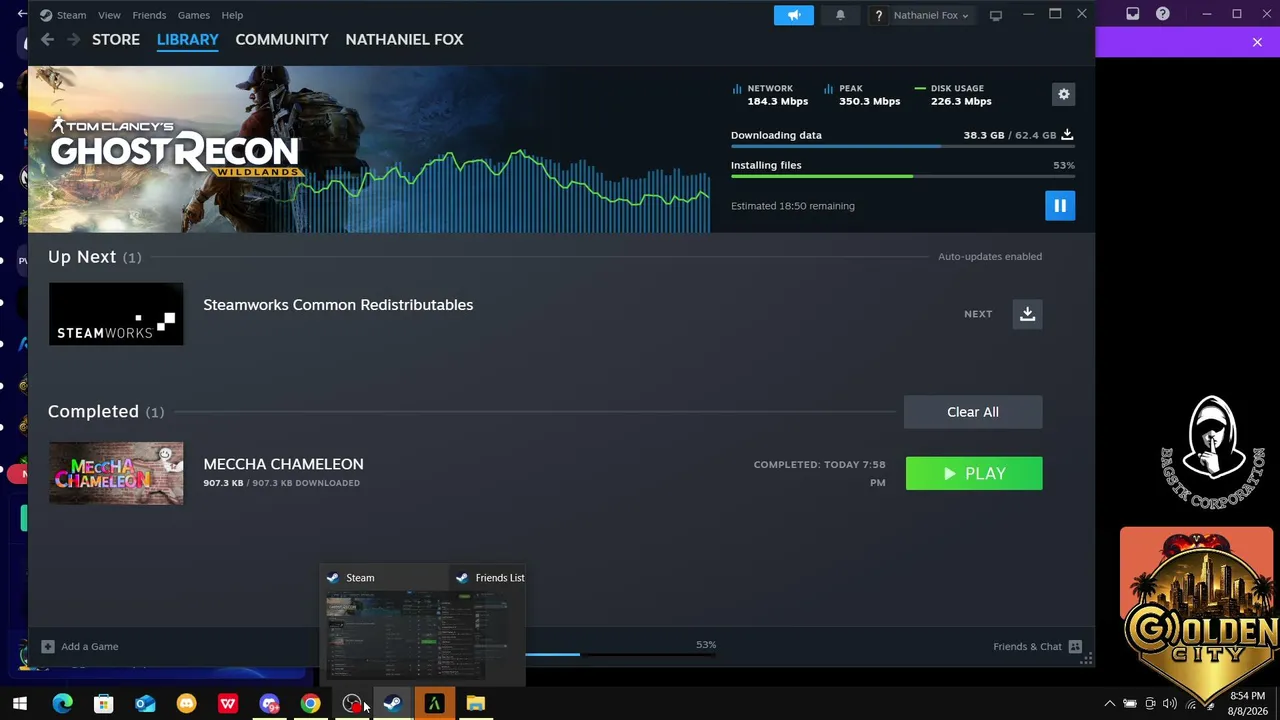Switch to the LIBRARY tab
Image resolution: width=1280 pixels, height=720 pixels.
187,39
